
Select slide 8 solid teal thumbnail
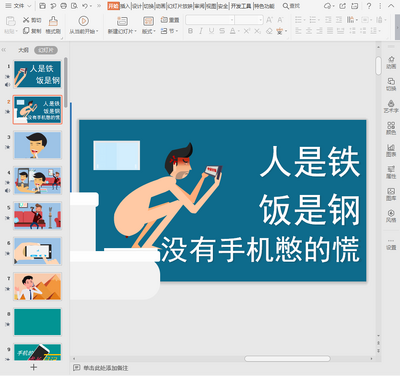coord(37,322)
